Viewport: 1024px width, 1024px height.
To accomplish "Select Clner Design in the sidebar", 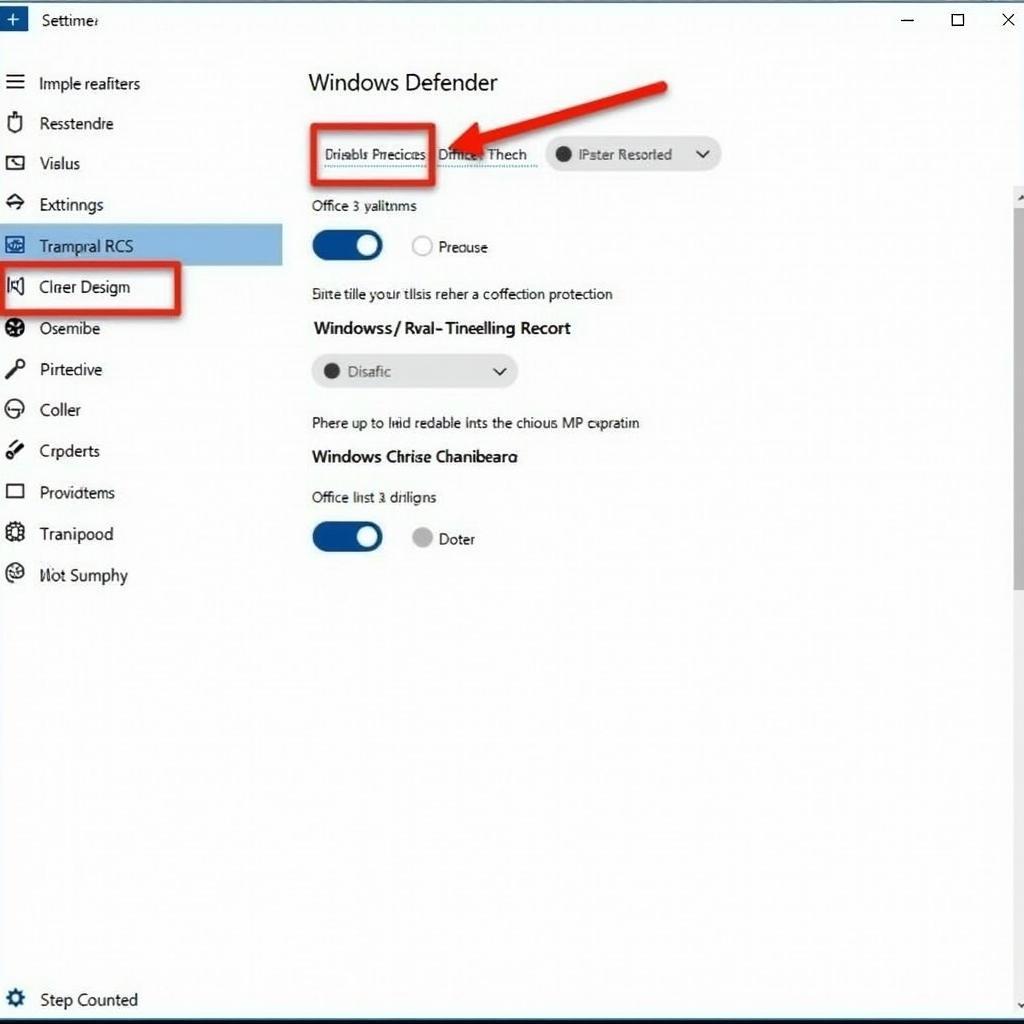I will pyautogui.click(x=85, y=288).
